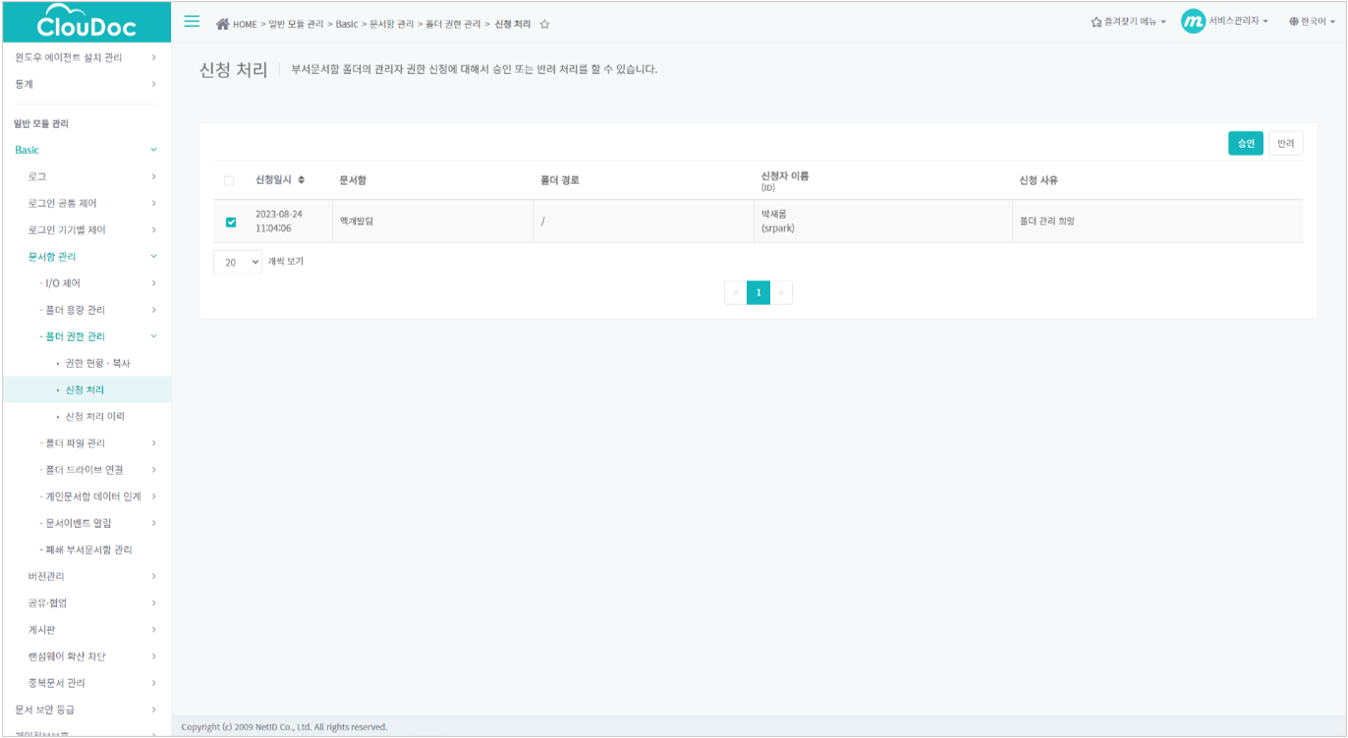
Task: Collapse the 폴더 권한 관리 chevron
Action: pos(153,336)
